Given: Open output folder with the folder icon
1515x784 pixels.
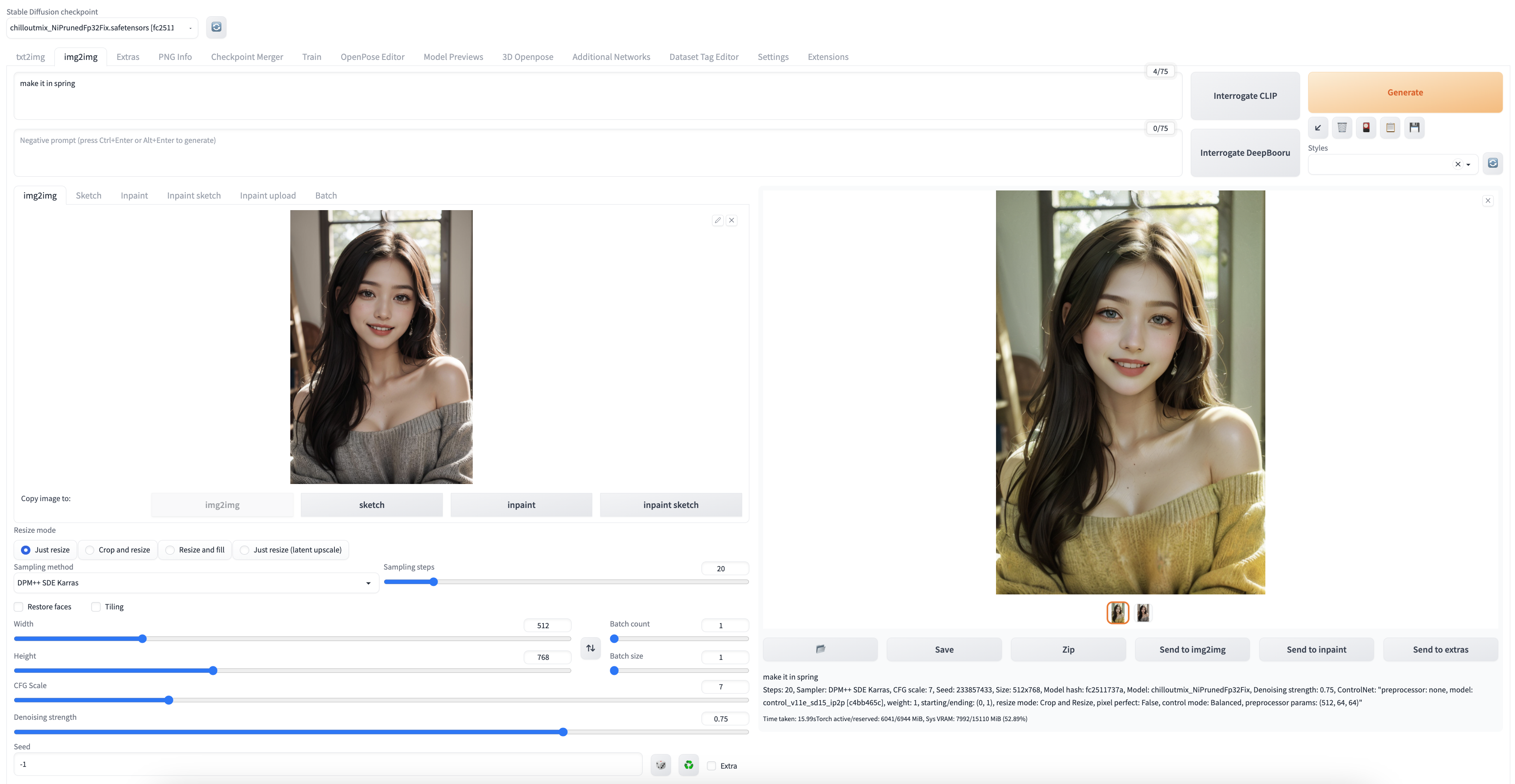Looking at the screenshot, I should [820, 649].
